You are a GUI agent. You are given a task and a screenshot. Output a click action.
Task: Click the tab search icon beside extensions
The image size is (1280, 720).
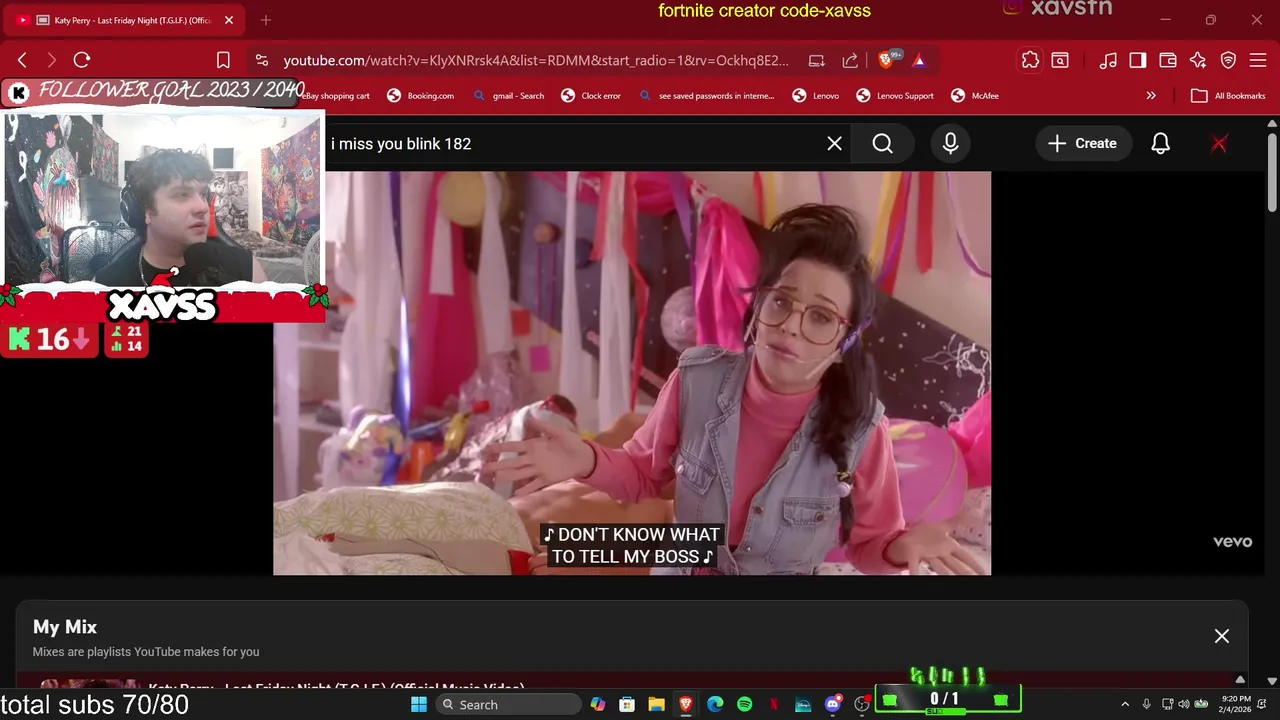(x=1060, y=60)
